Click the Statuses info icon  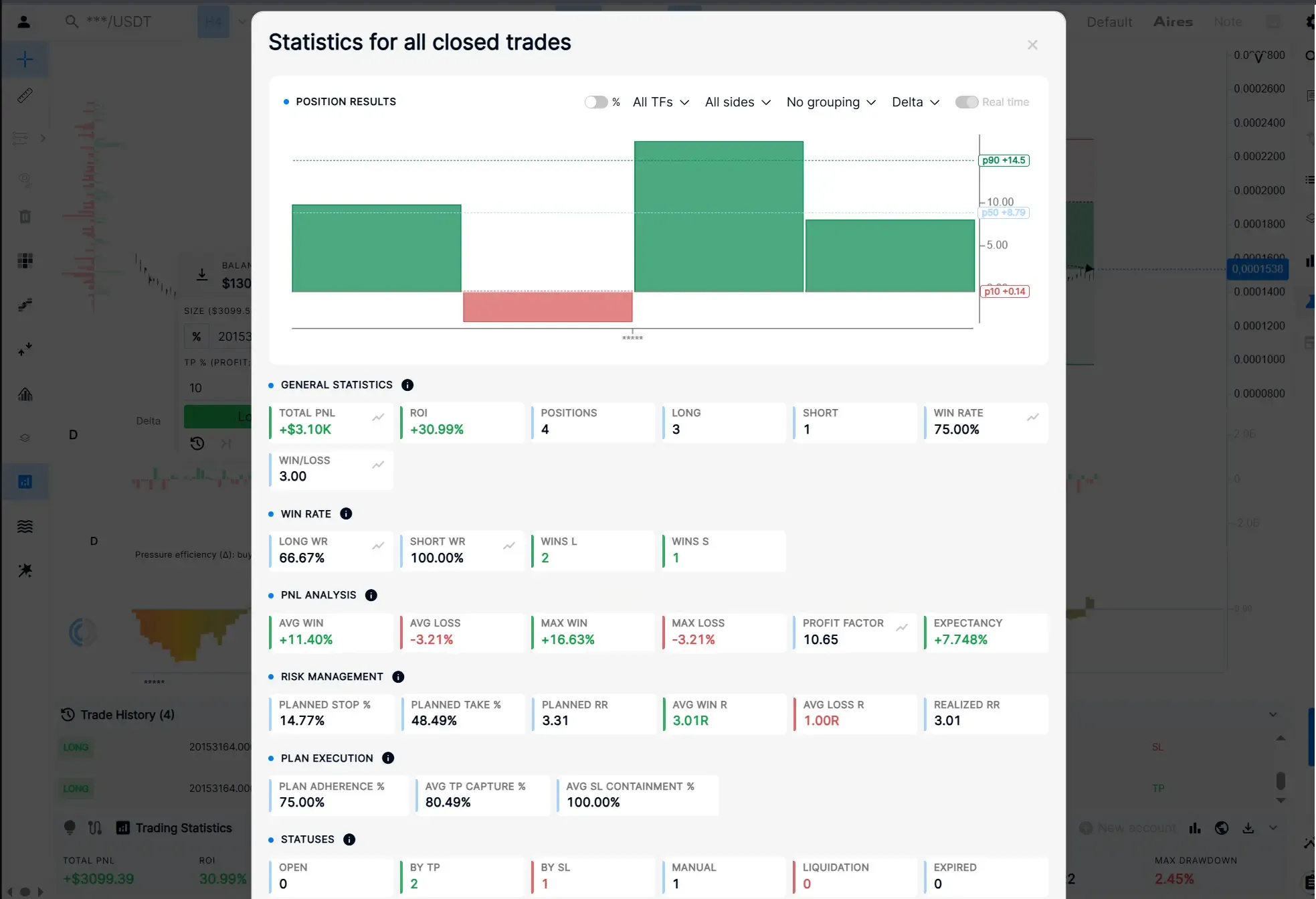tap(349, 839)
